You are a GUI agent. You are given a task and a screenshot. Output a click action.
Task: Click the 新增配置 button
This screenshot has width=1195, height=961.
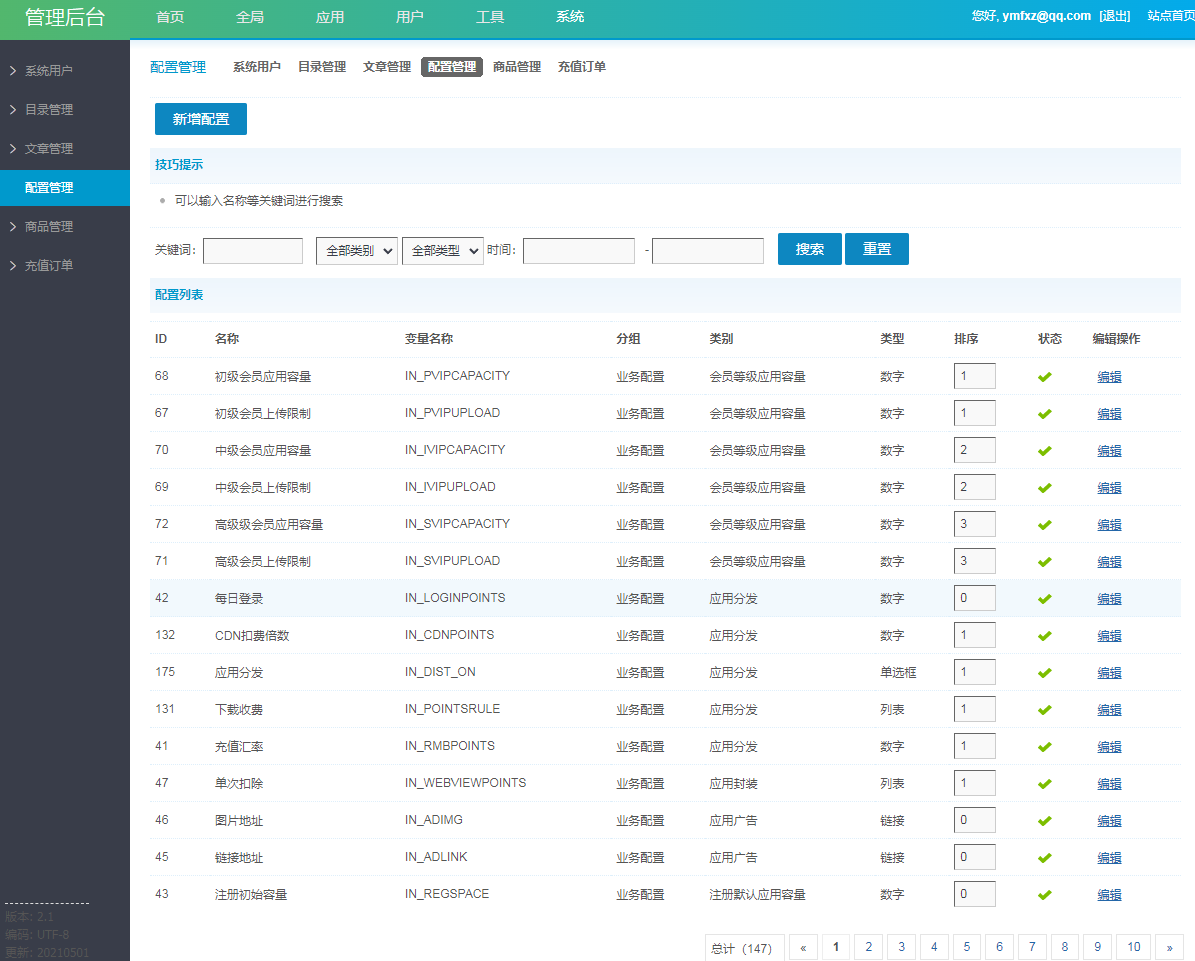coord(201,119)
